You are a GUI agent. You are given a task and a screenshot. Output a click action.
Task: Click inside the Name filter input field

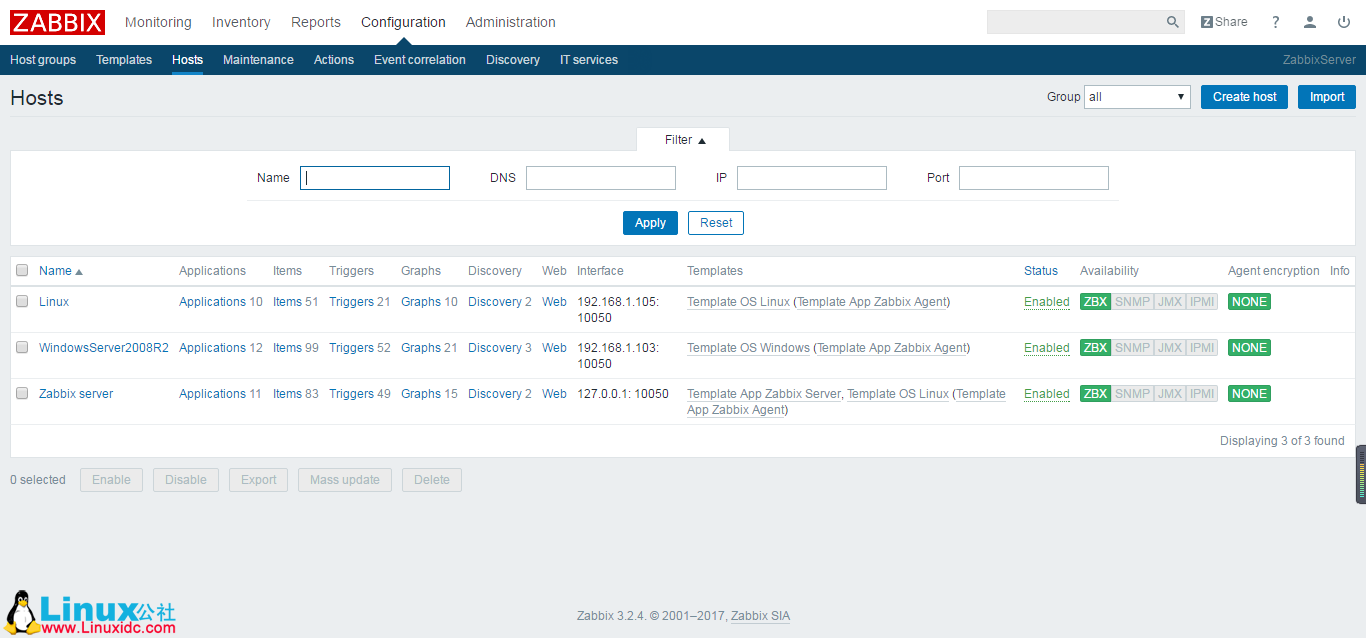[374, 177]
